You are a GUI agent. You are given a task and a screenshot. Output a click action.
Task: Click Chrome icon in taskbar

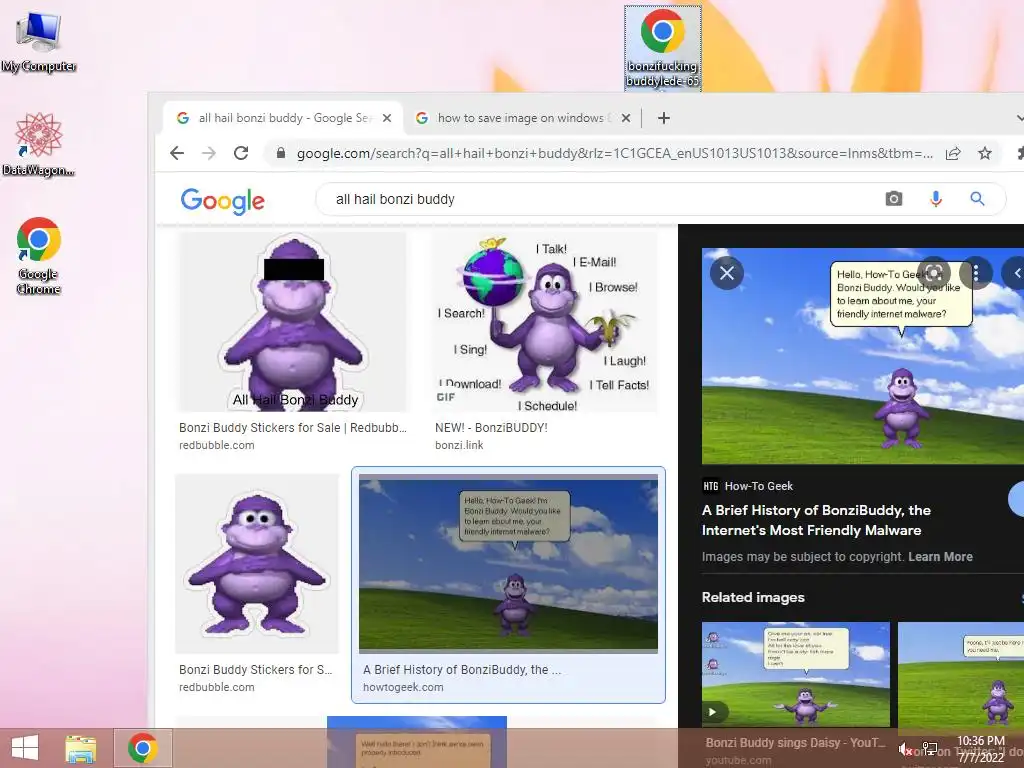(x=143, y=748)
